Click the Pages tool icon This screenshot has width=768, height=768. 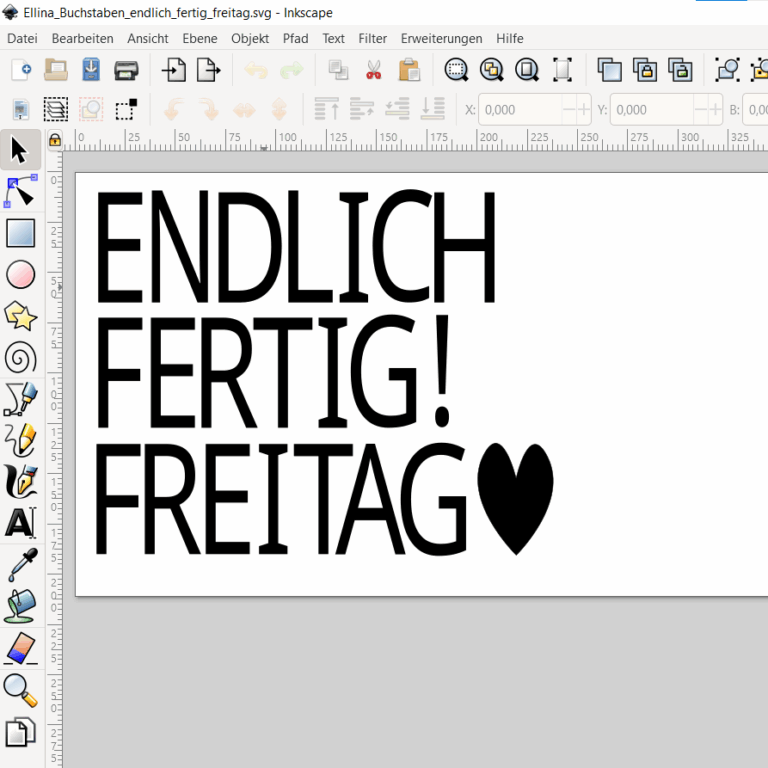pos(20,732)
